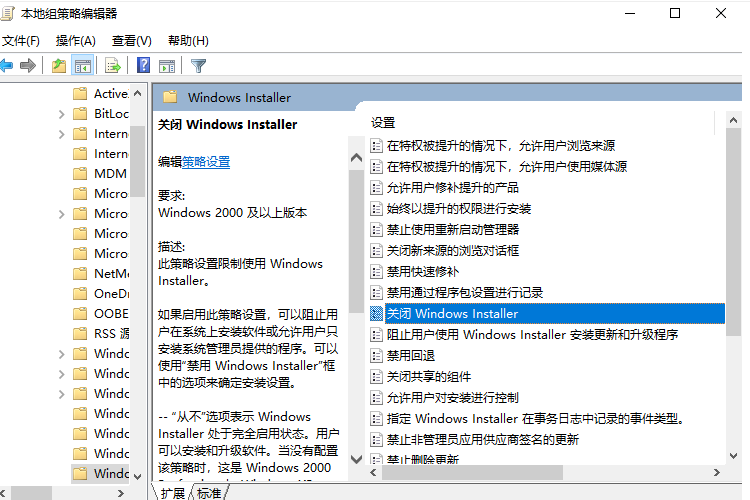Expand the first Internet tree node arrow
Screen dimensions: 750x500
click(x=61, y=134)
